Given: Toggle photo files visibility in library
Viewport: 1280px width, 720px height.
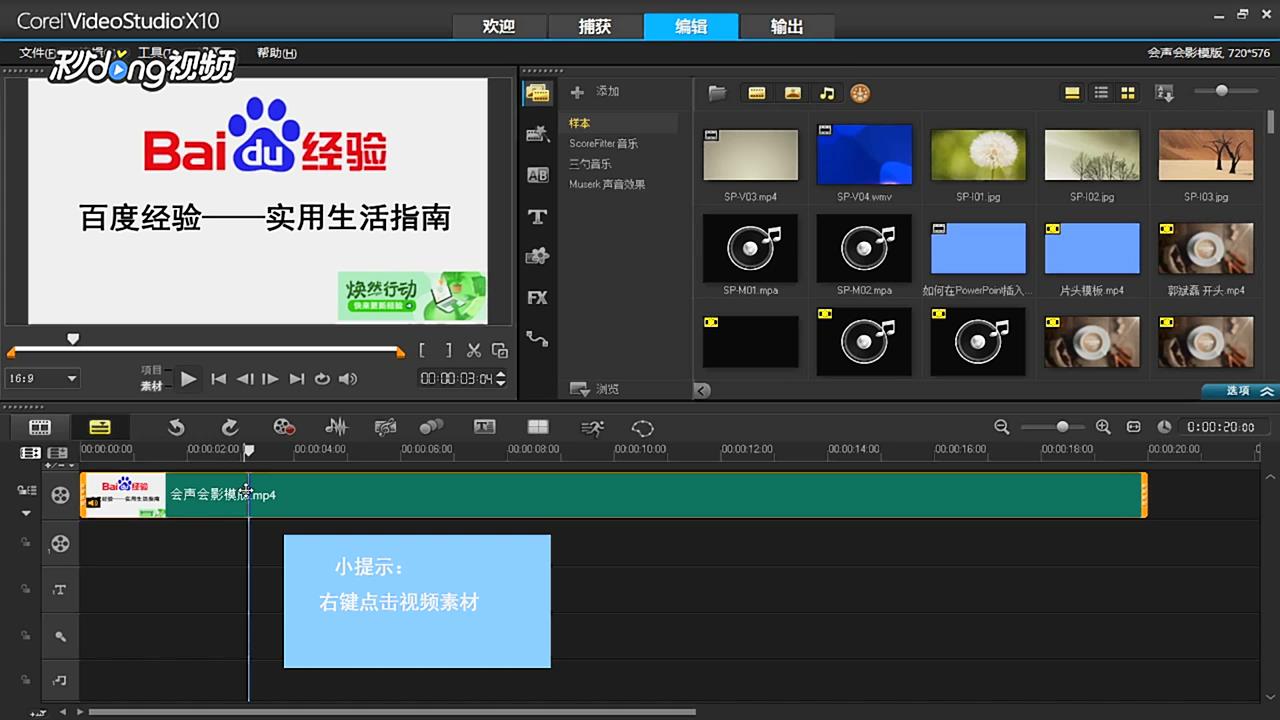Looking at the screenshot, I should coord(792,93).
